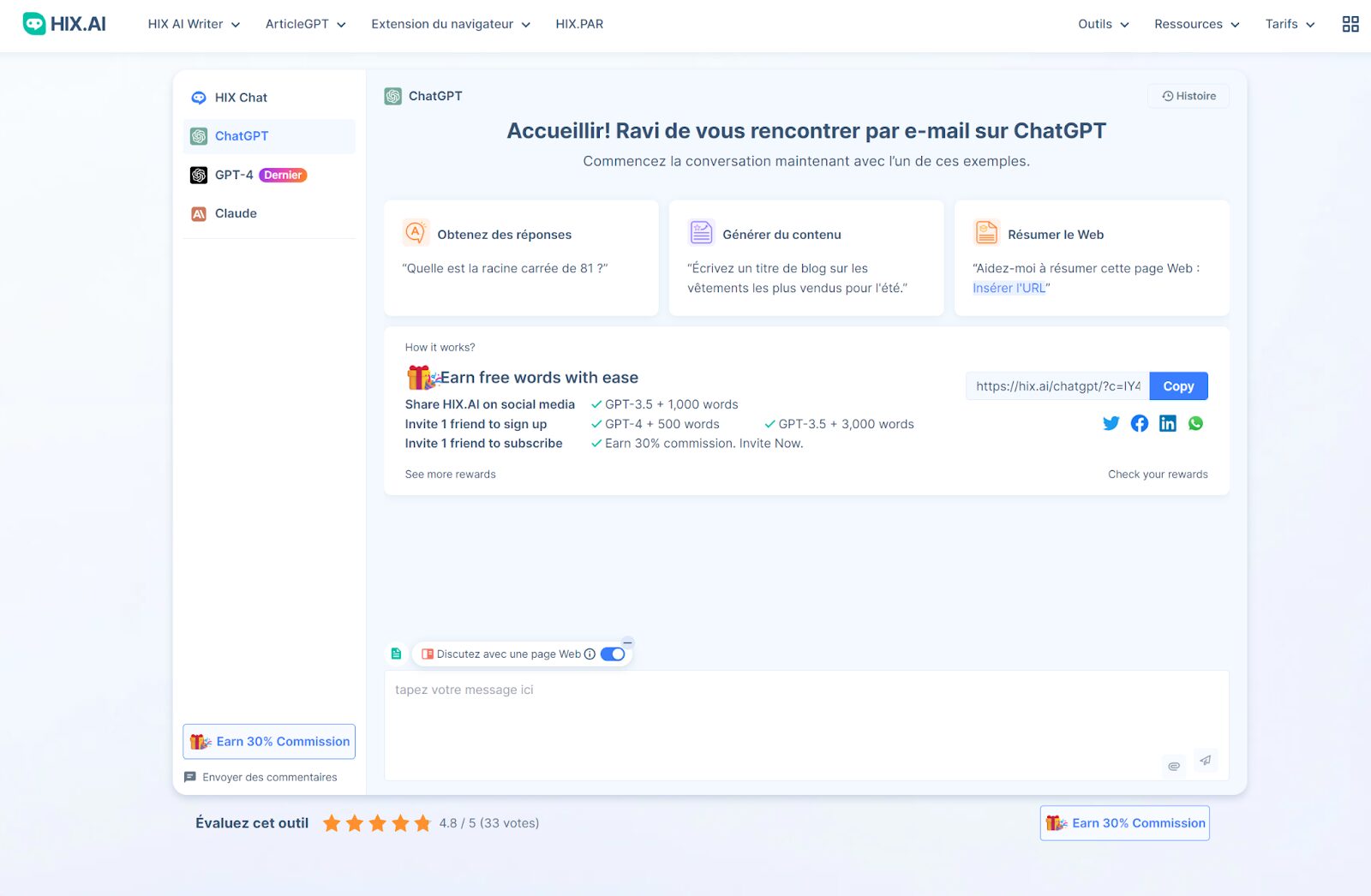The width and height of the screenshot is (1371, 896).
Task: Select HIX Chat in sidebar
Action: coord(269,98)
